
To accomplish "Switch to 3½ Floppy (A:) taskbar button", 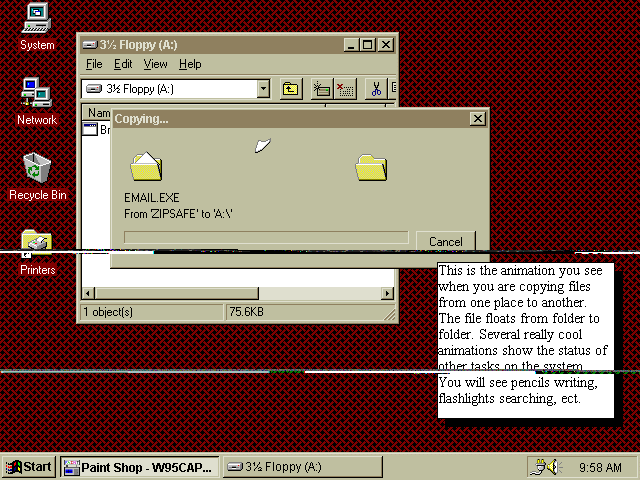I will click(x=303, y=467).
